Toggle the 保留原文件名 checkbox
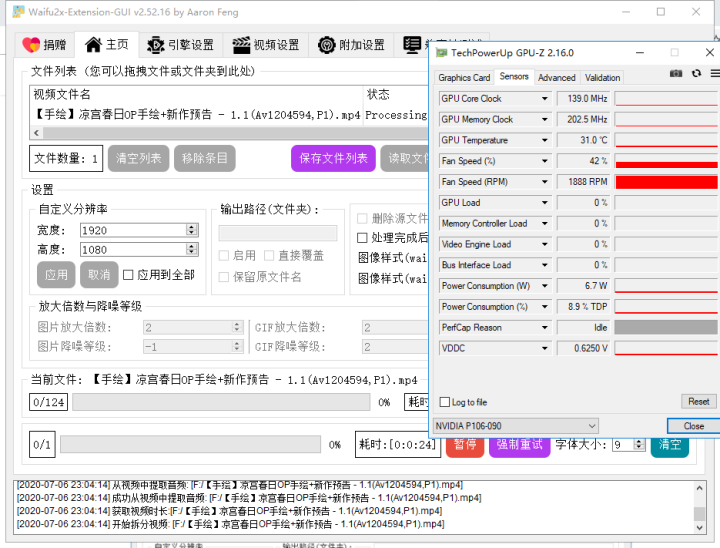The height and width of the screenshot is (548, 720). click(224, 277)
